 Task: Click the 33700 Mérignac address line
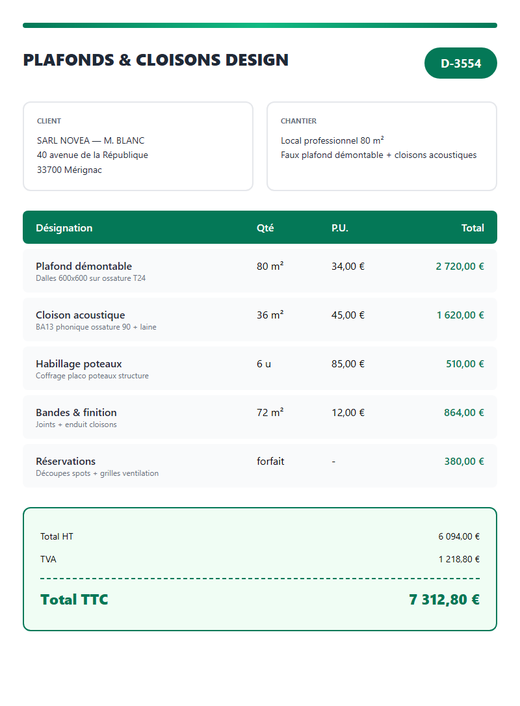click(69, 170)
